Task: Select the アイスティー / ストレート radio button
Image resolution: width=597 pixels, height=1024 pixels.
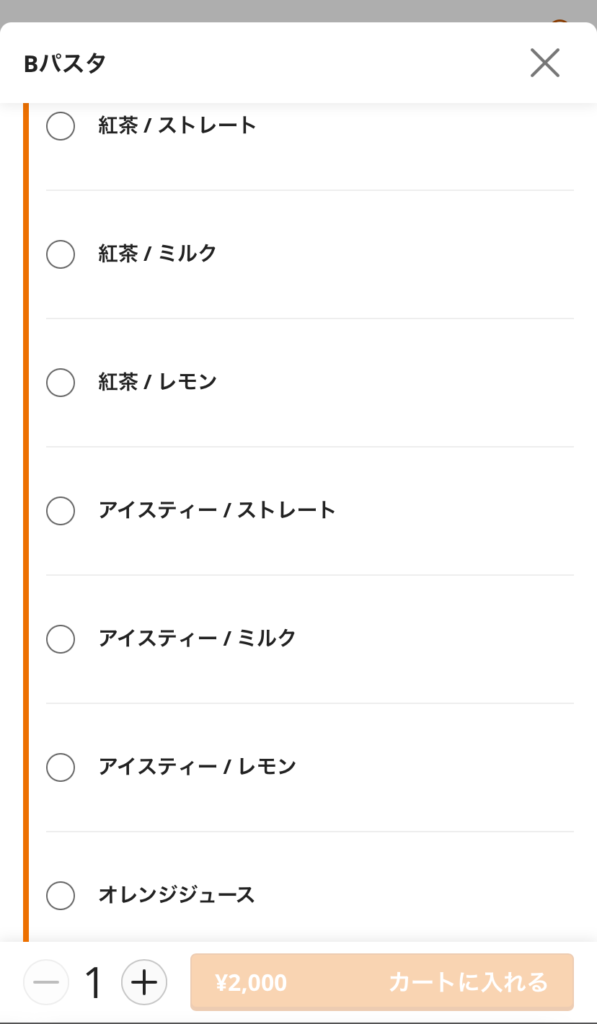Action: tap(60, 511)
